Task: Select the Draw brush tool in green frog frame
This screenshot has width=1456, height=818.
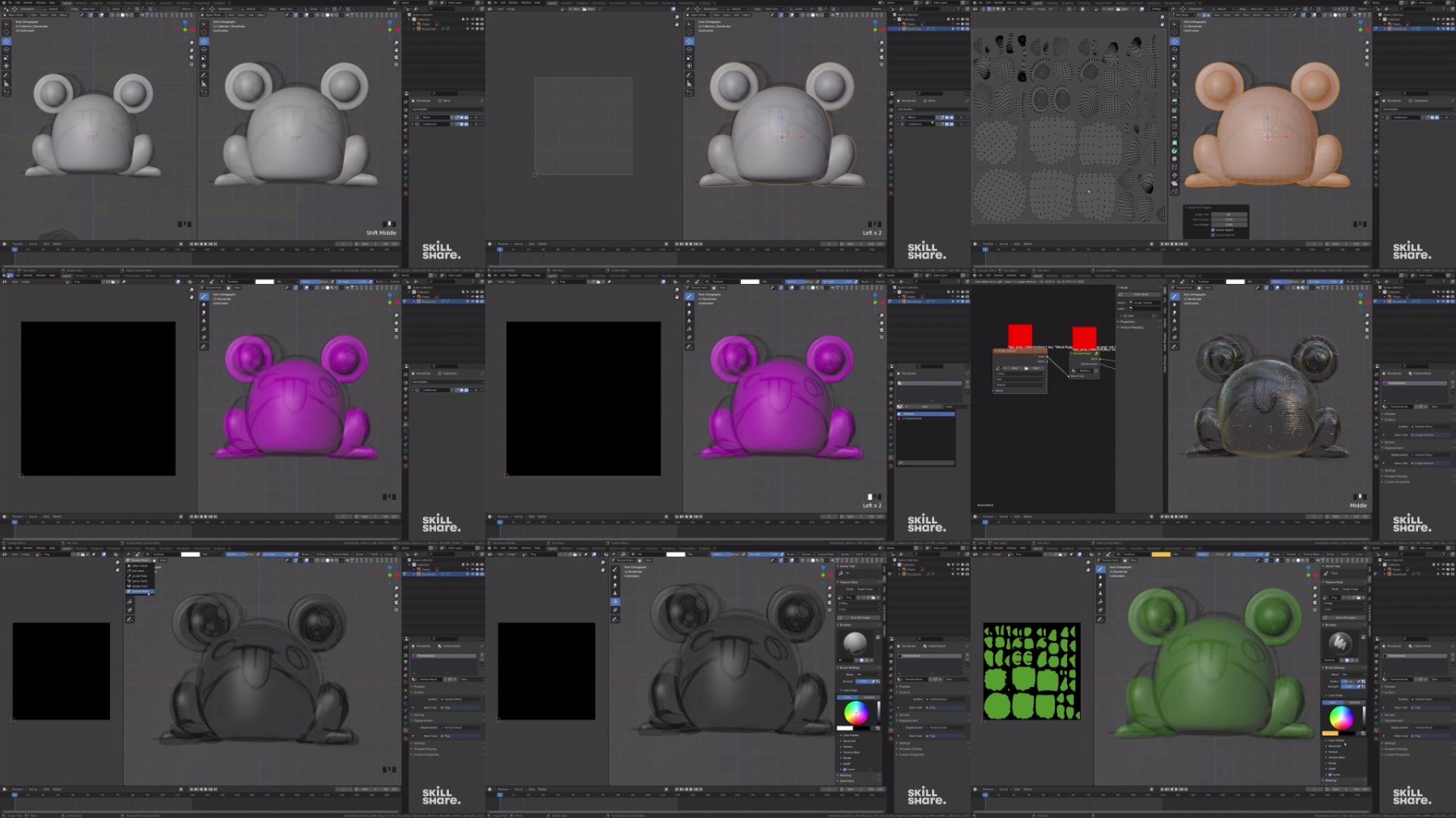Action: (x=1100, y=570)
